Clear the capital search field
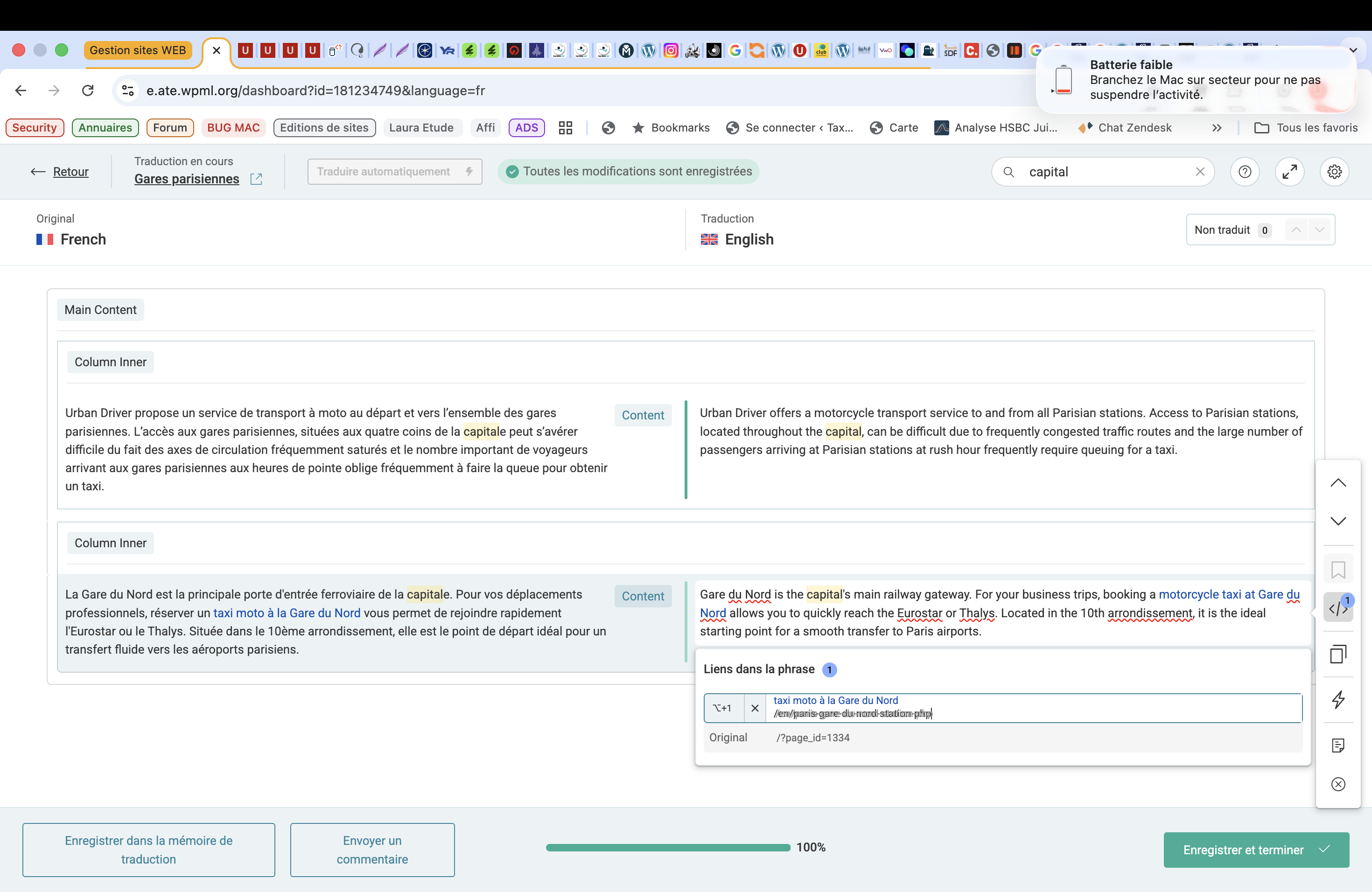1372x892 pixels. (x=1200, y=172)
